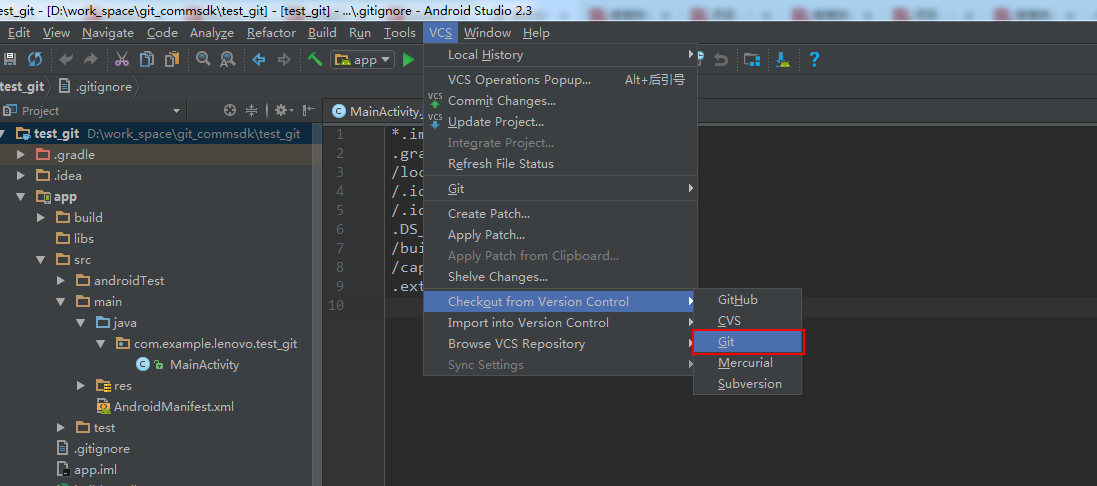Viewport: 1097px width, 486px height.
Task: Run app with green play button
Action: click(x=409, y=60)
